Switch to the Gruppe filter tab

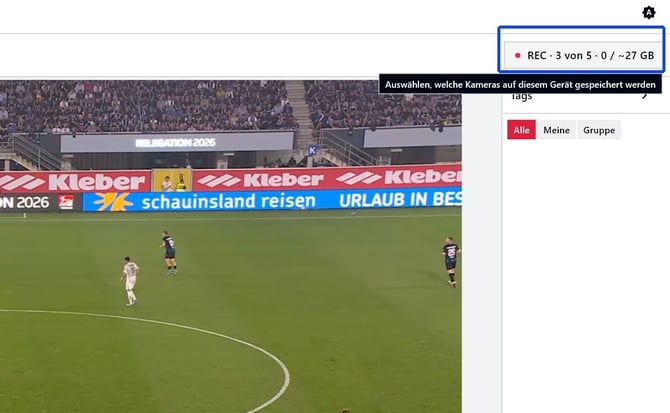click(x=599, y=130)
